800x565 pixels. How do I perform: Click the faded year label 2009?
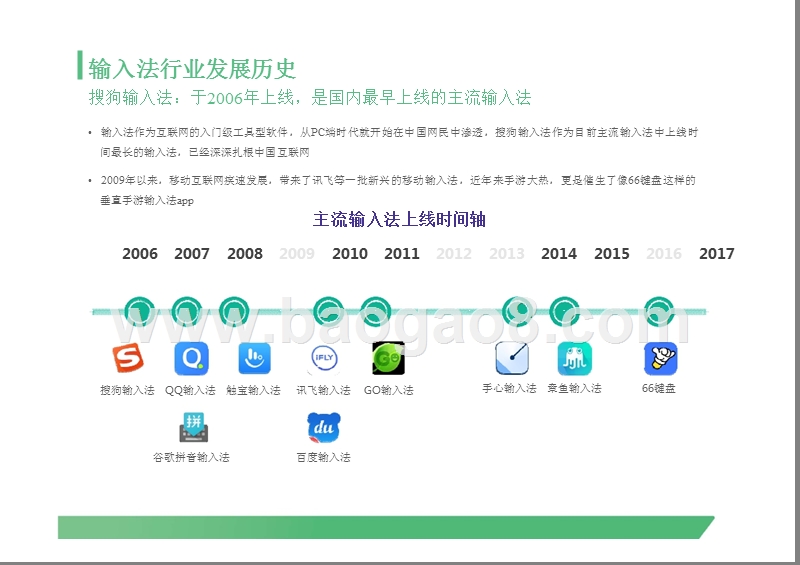coord(297,254)
